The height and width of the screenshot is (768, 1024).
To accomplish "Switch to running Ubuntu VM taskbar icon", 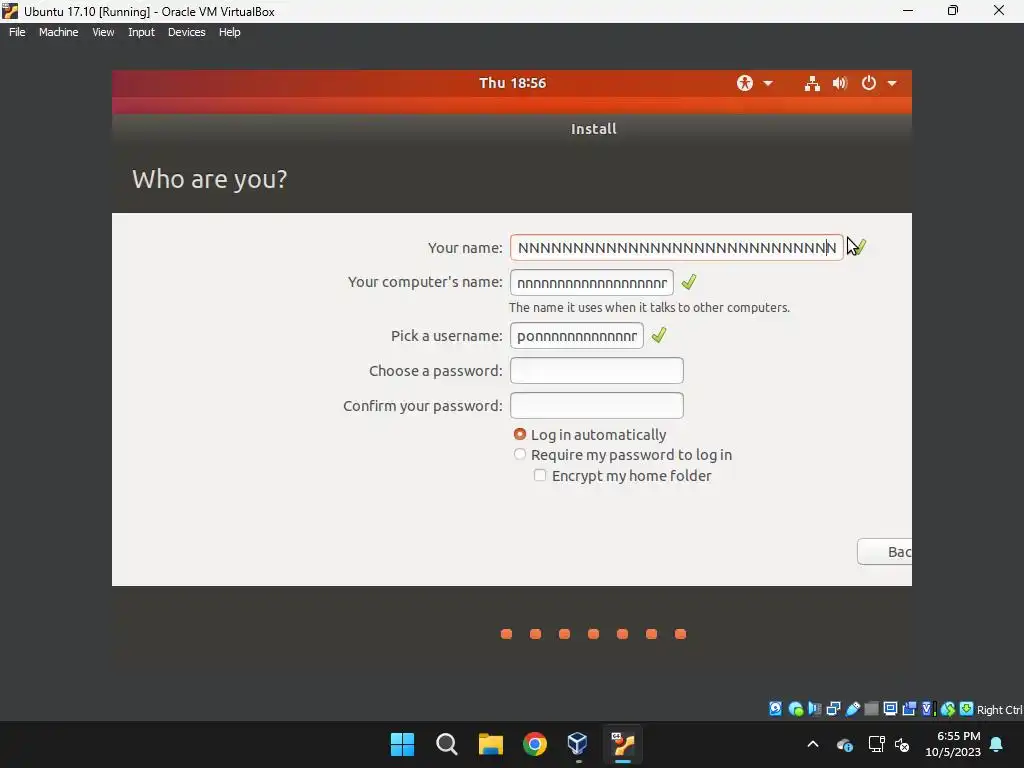I will click(x=622, y=744).
